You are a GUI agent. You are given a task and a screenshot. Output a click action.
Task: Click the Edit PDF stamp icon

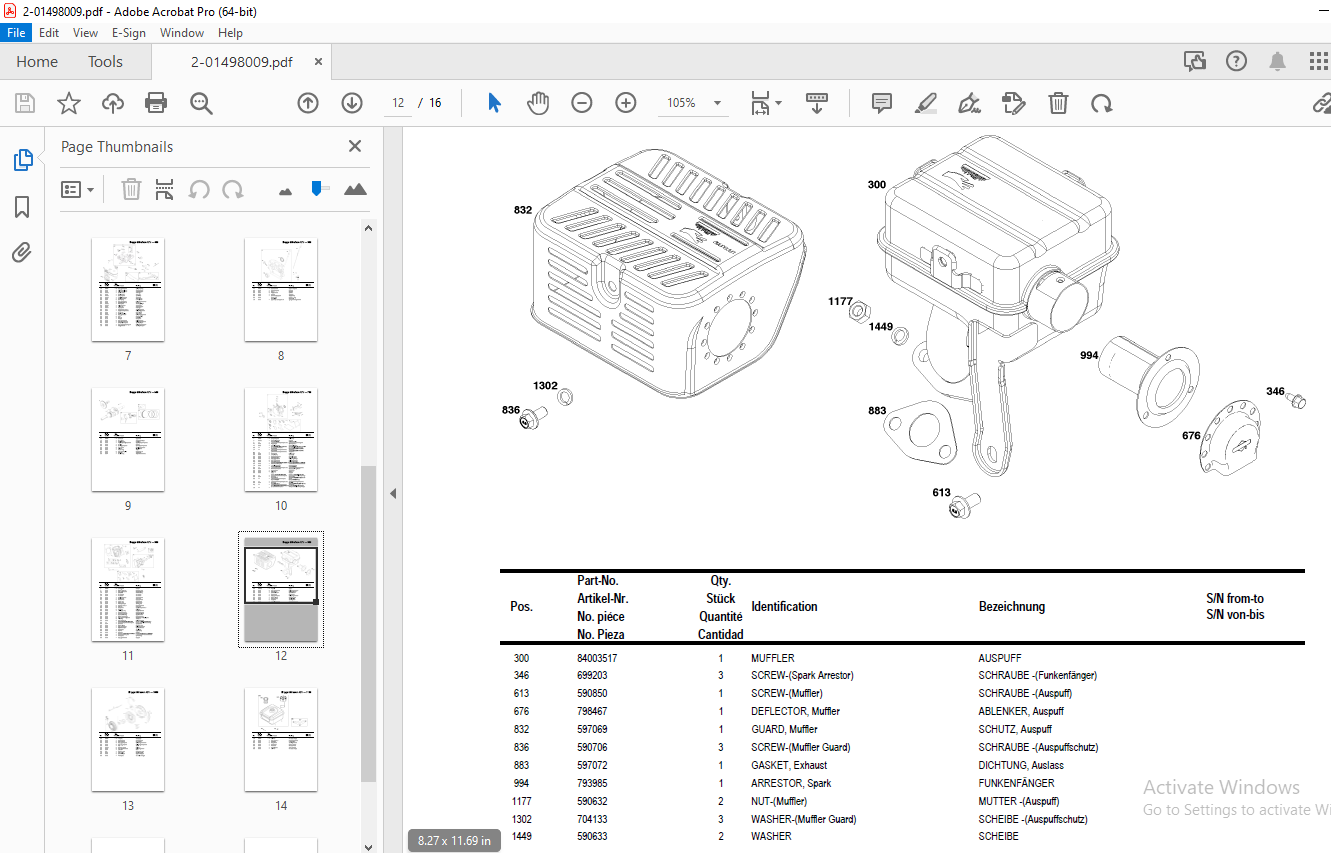[x=1013, y=103]
